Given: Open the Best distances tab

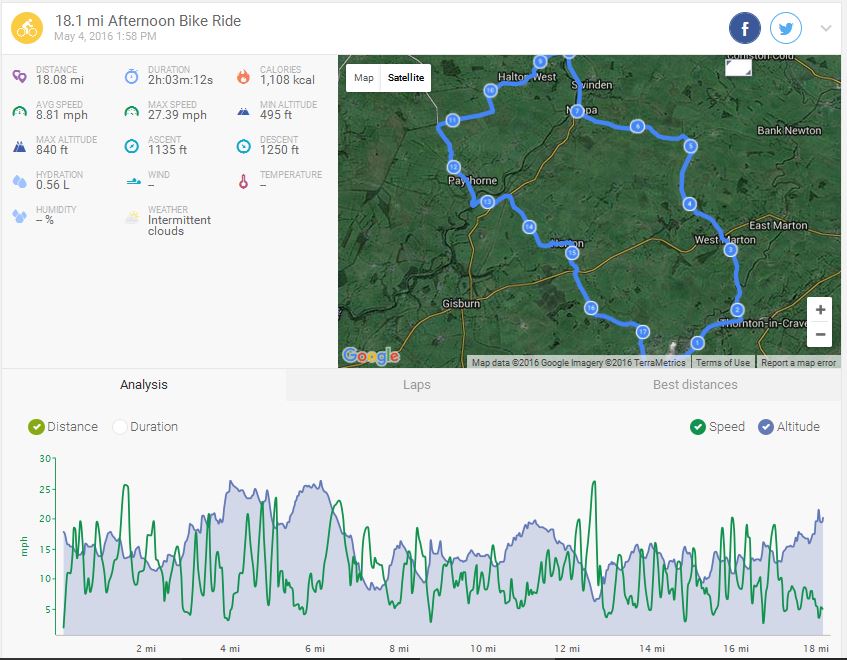Looking at the screenshot, I should [695, 385].
